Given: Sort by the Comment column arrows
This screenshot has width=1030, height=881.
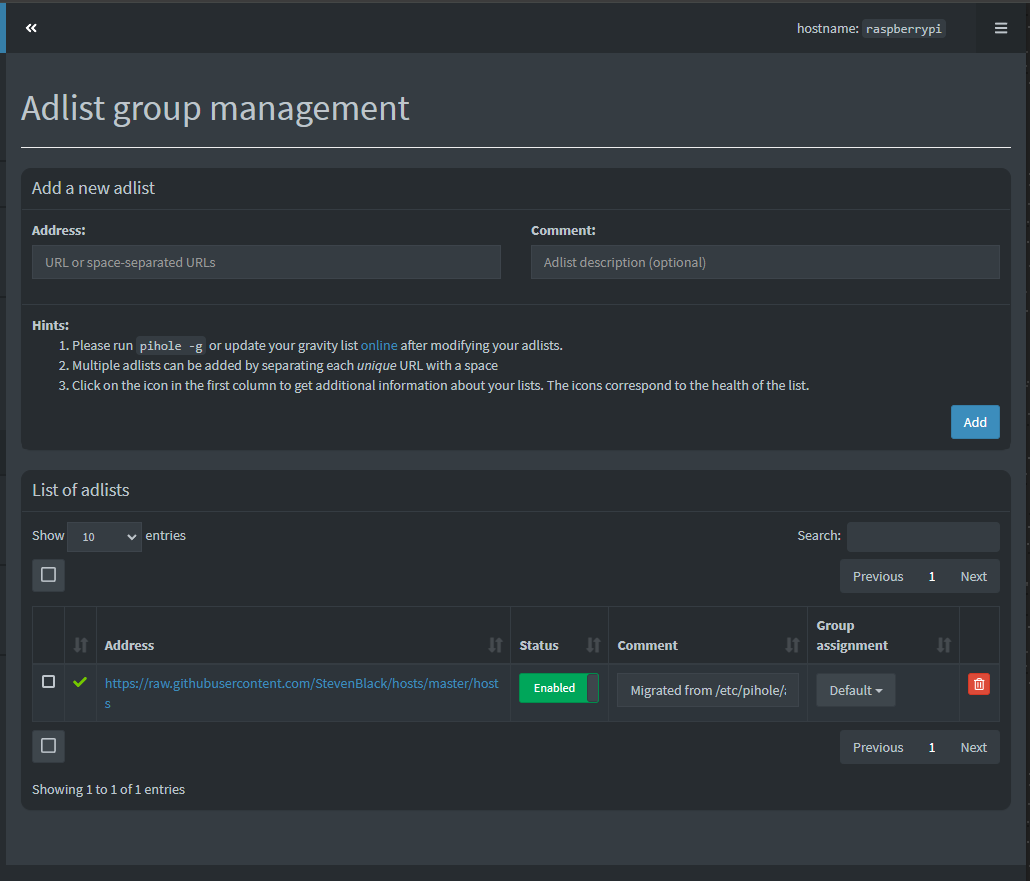Looking at the screenshot, I should point(792,645).
